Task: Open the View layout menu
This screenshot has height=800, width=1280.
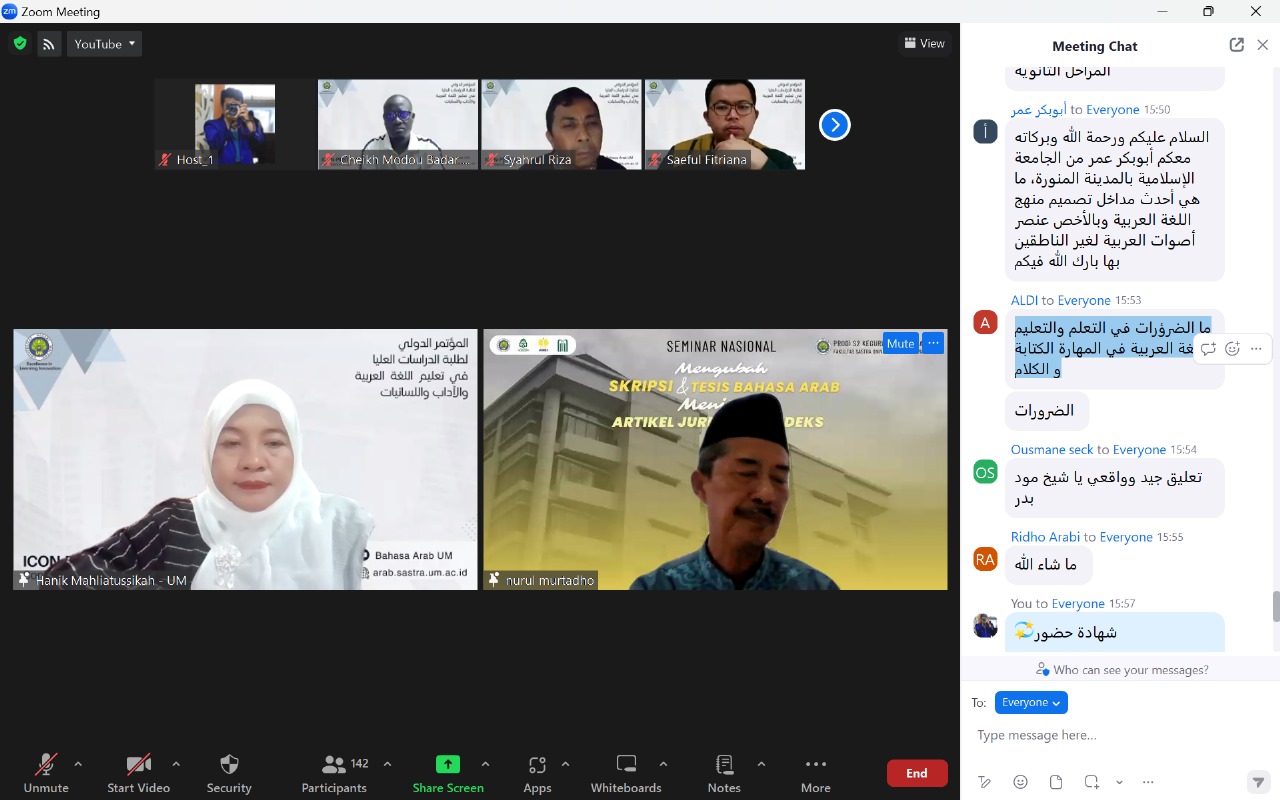Action: tap(924, 43)
